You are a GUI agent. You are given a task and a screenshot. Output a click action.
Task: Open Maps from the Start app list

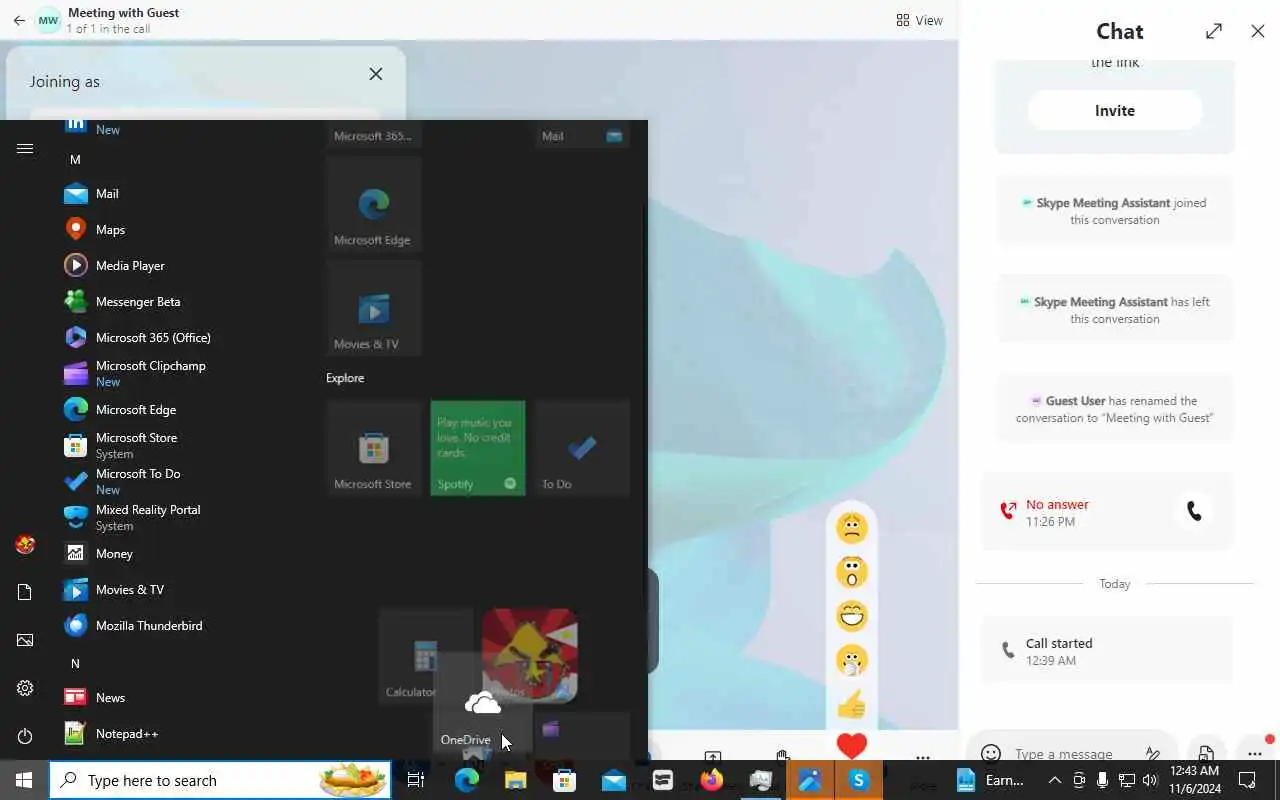(180, 230)
